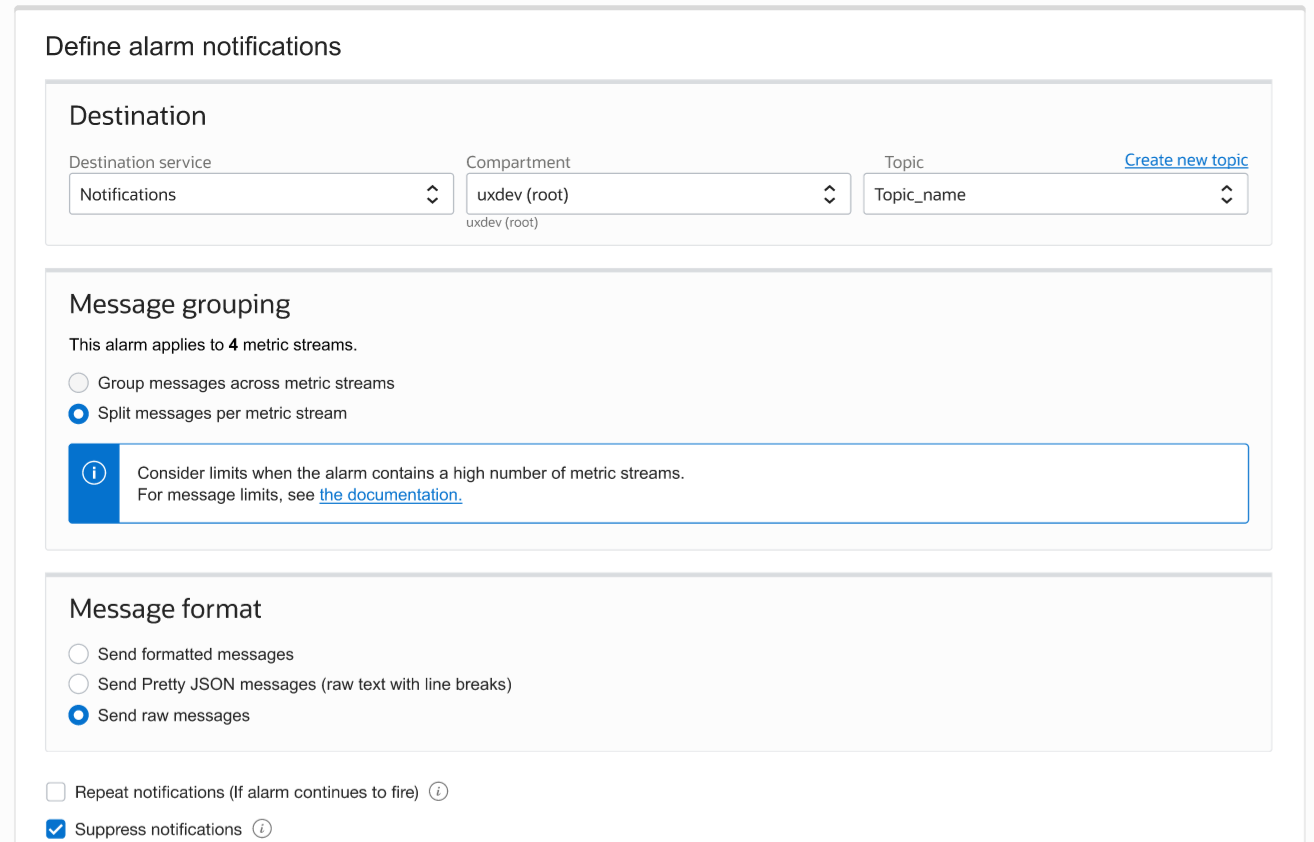The height and width of the screenshot is (842, 1314).
Task: Open the documentation link
Action: pyautogui.click(x=390, y=495)
